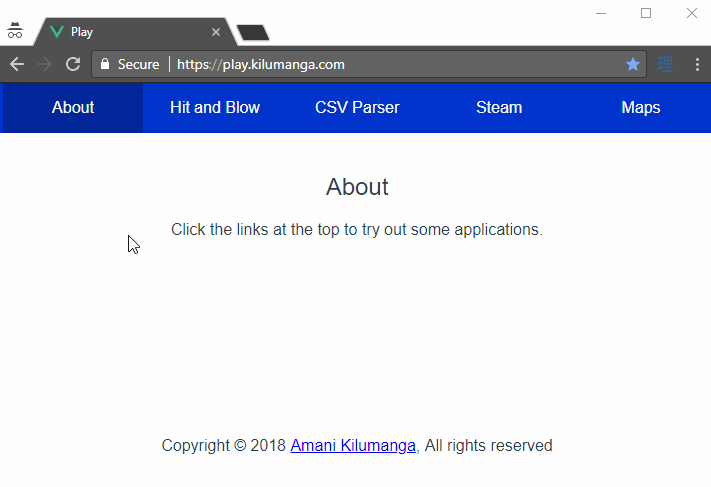Image resolution: width=711 pixels, height=487 pixels.
Task: Open the blue kanji extension icon
Action: (665, 64)
